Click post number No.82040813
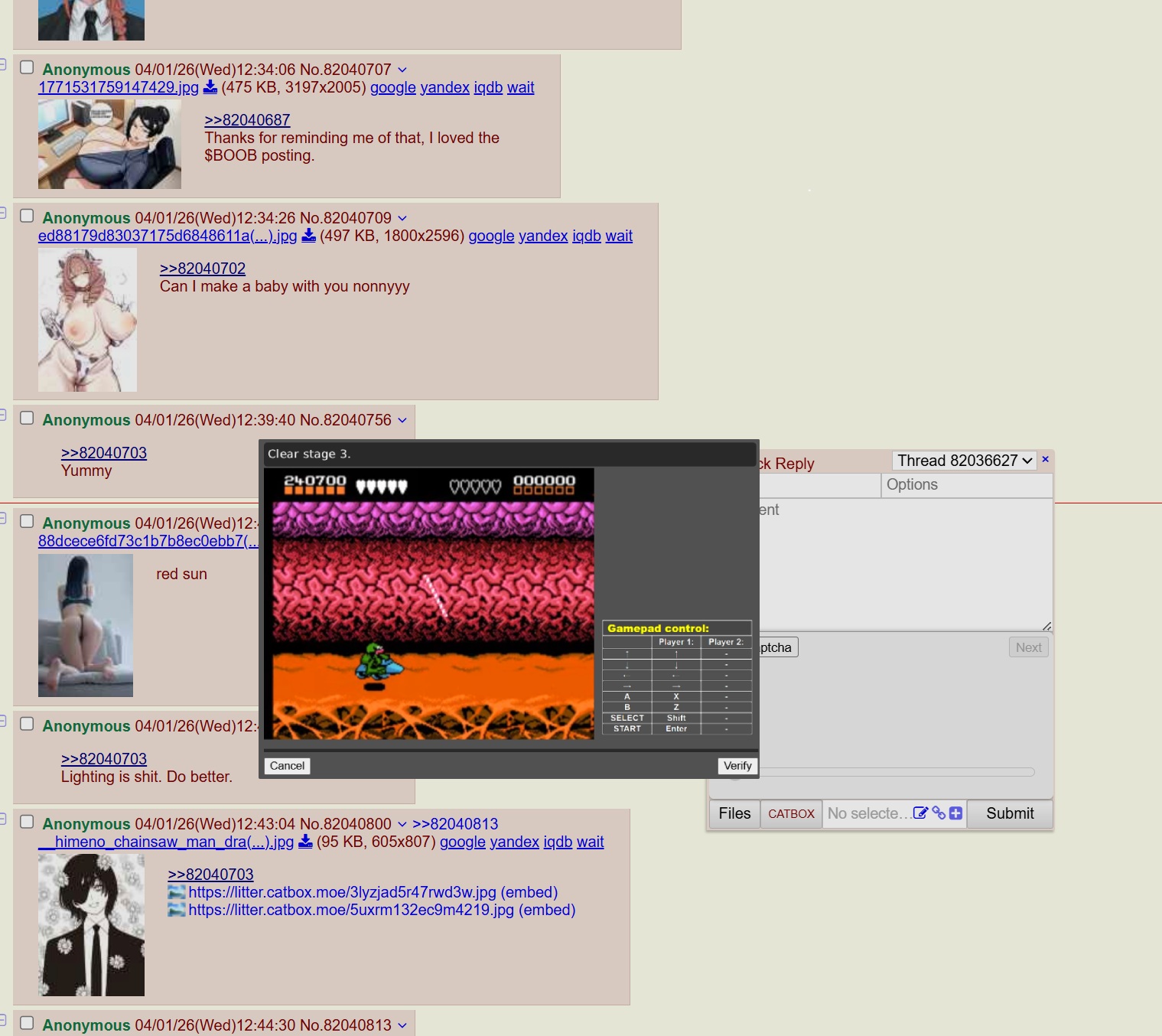The image size is (1162, 1036). [346, 1025]
